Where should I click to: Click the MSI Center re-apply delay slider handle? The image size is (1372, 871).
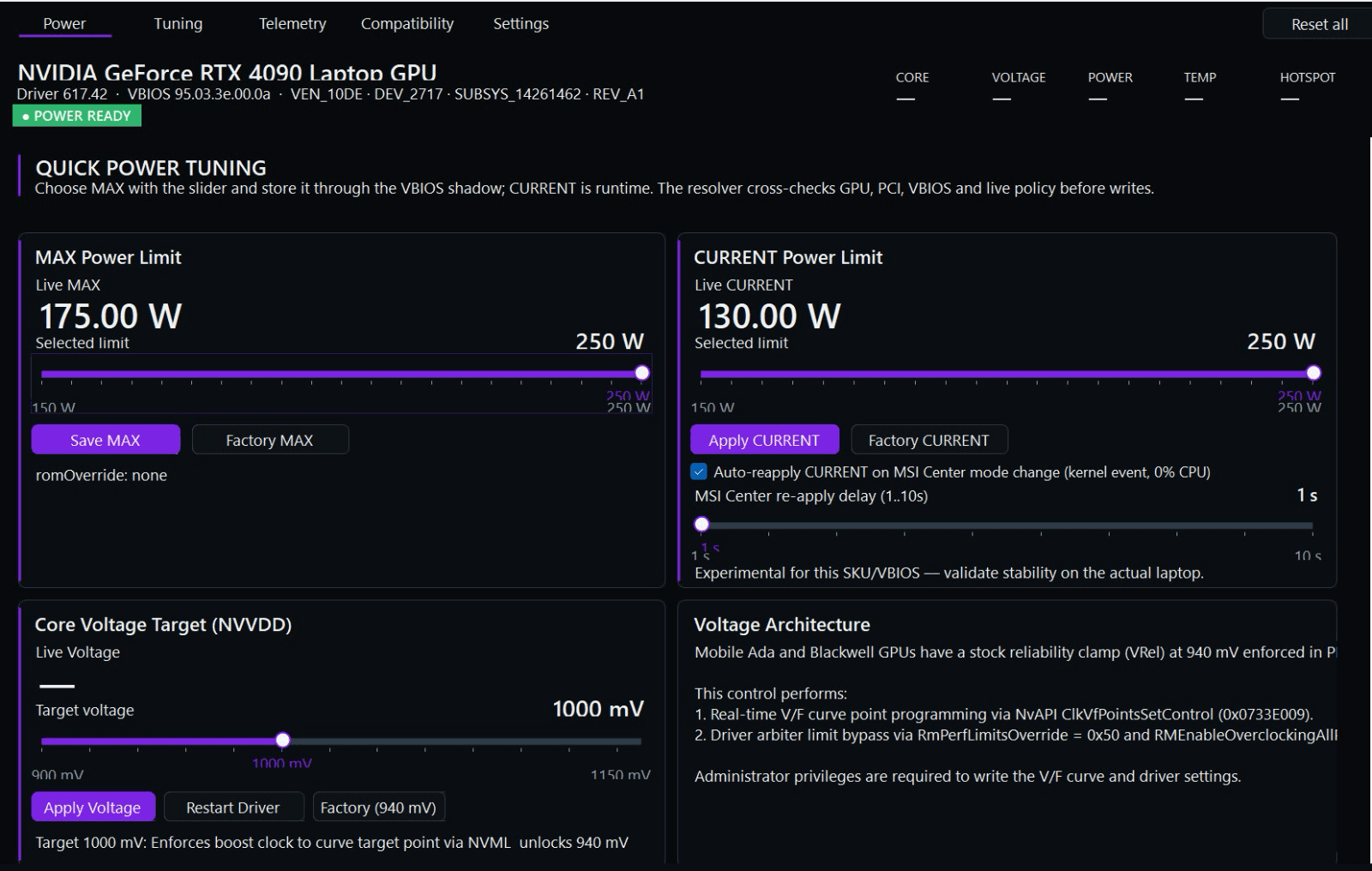tap(701, 524)
